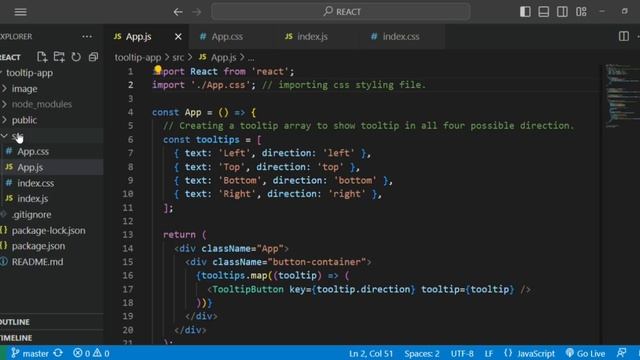The height and width of the screenshot is (360, 640).
Task: Click the REACT command center search box
Action: (341, 11)
